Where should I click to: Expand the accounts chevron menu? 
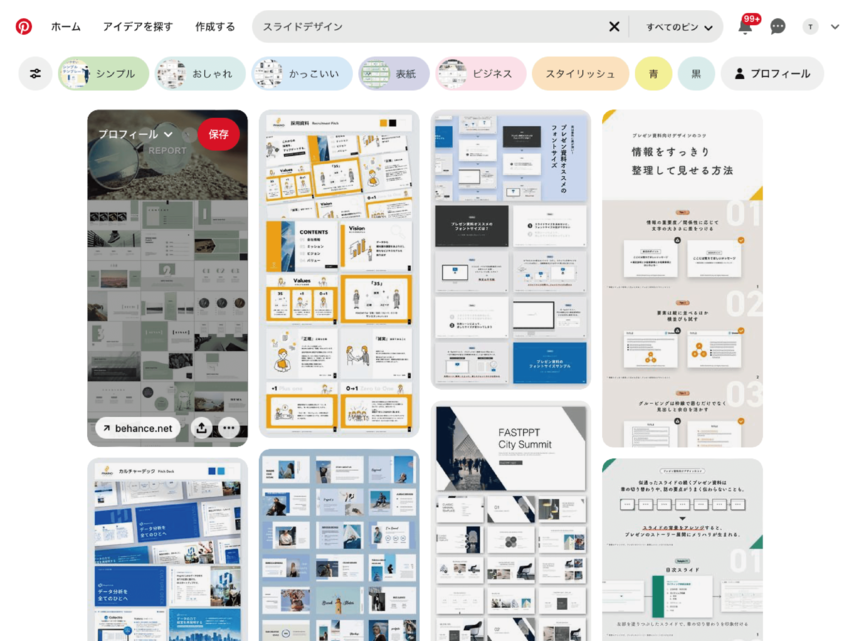pyautogui.click(x=835, y=27)
